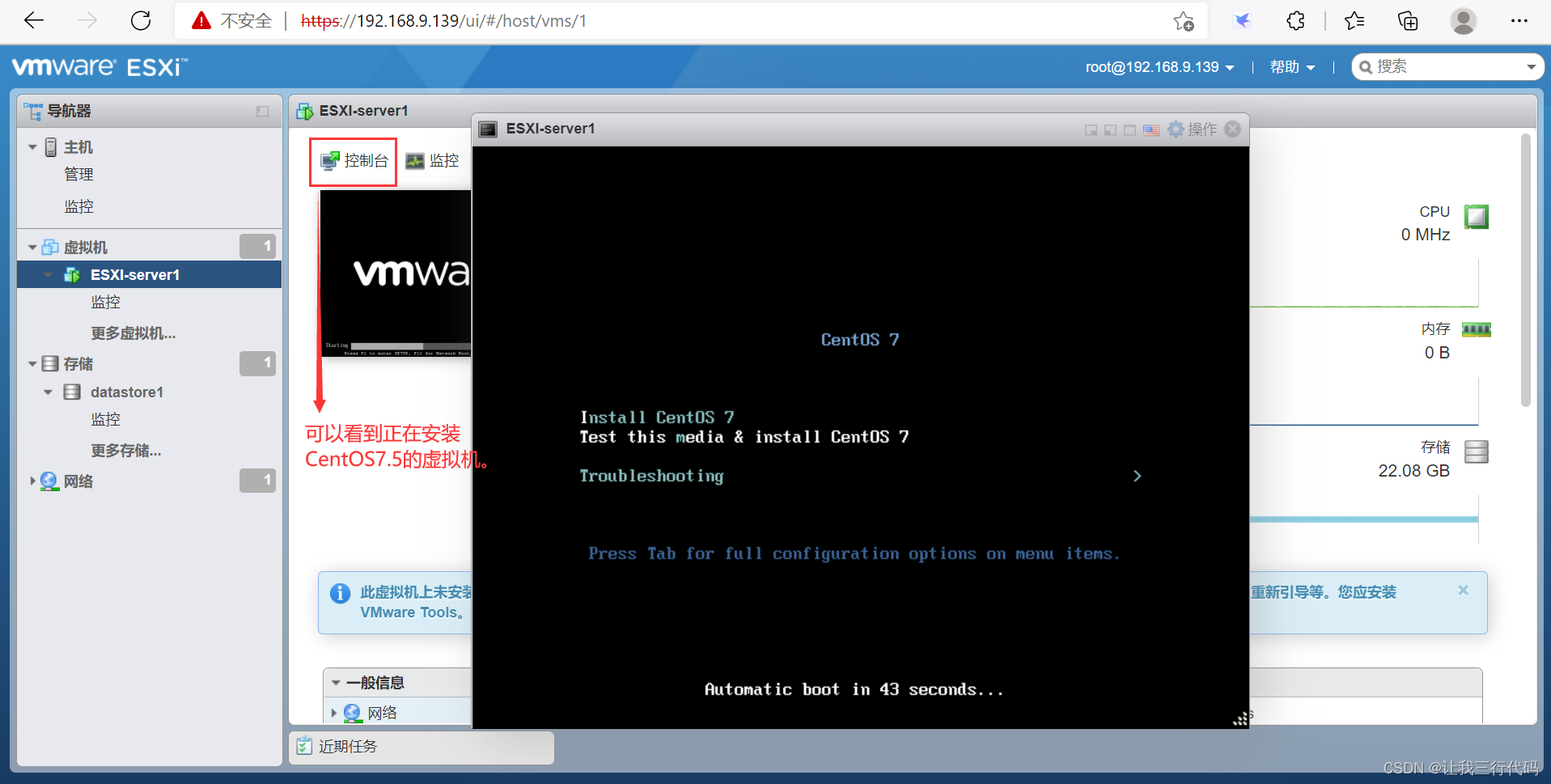The height and width of the screenshot is (784, 1551).
Task: Click the datastore1 disk icon
Action: click(x=72, y=392)
